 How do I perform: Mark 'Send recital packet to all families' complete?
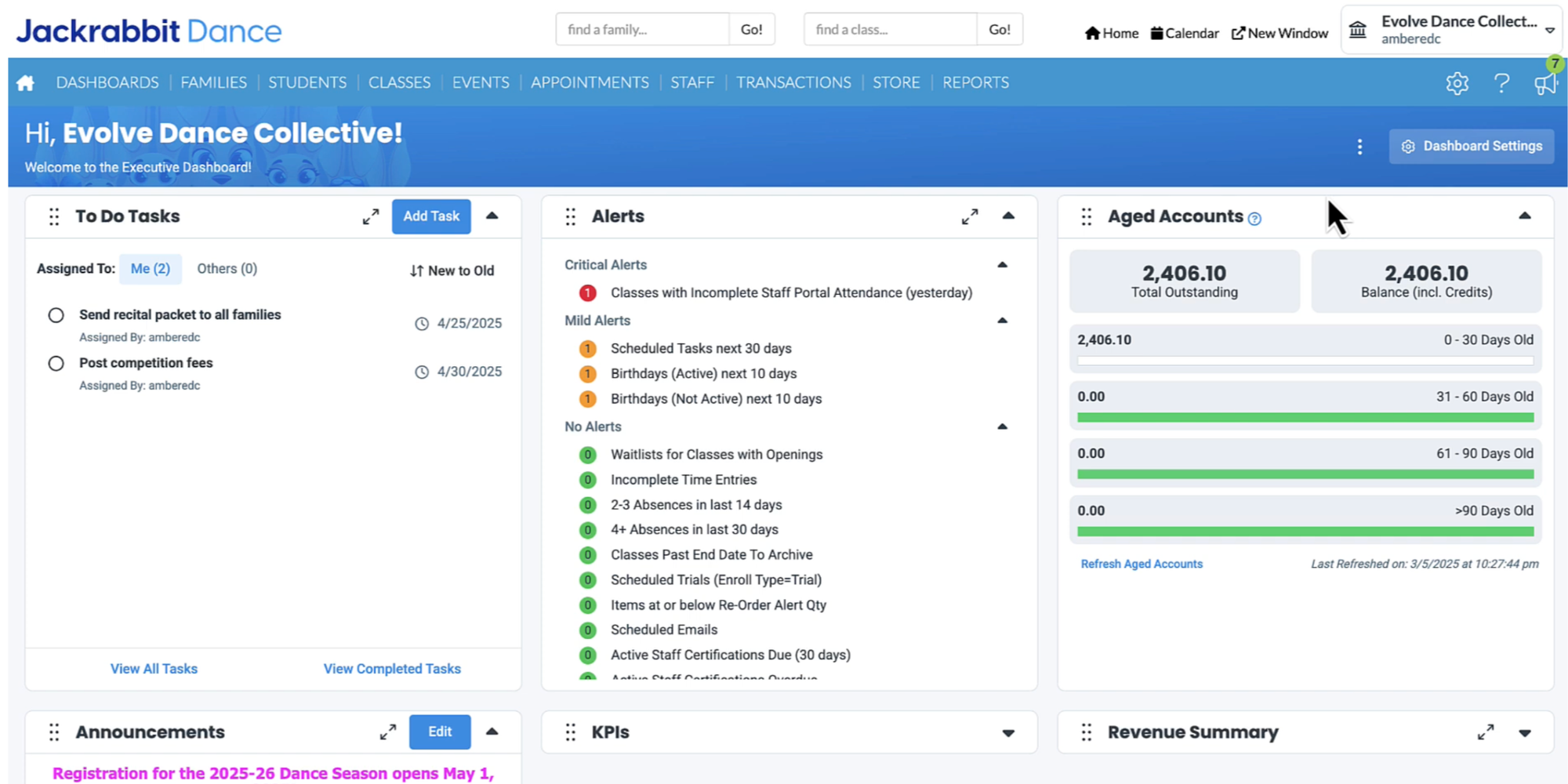(56, 315)
